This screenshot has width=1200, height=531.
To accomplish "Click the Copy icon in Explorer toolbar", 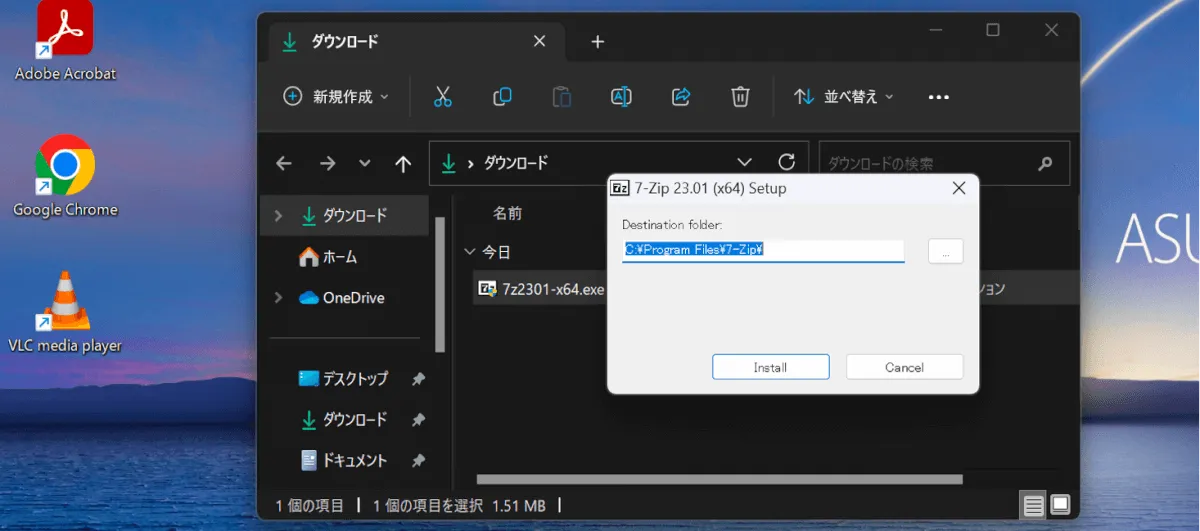I will (x=502, y=97).
